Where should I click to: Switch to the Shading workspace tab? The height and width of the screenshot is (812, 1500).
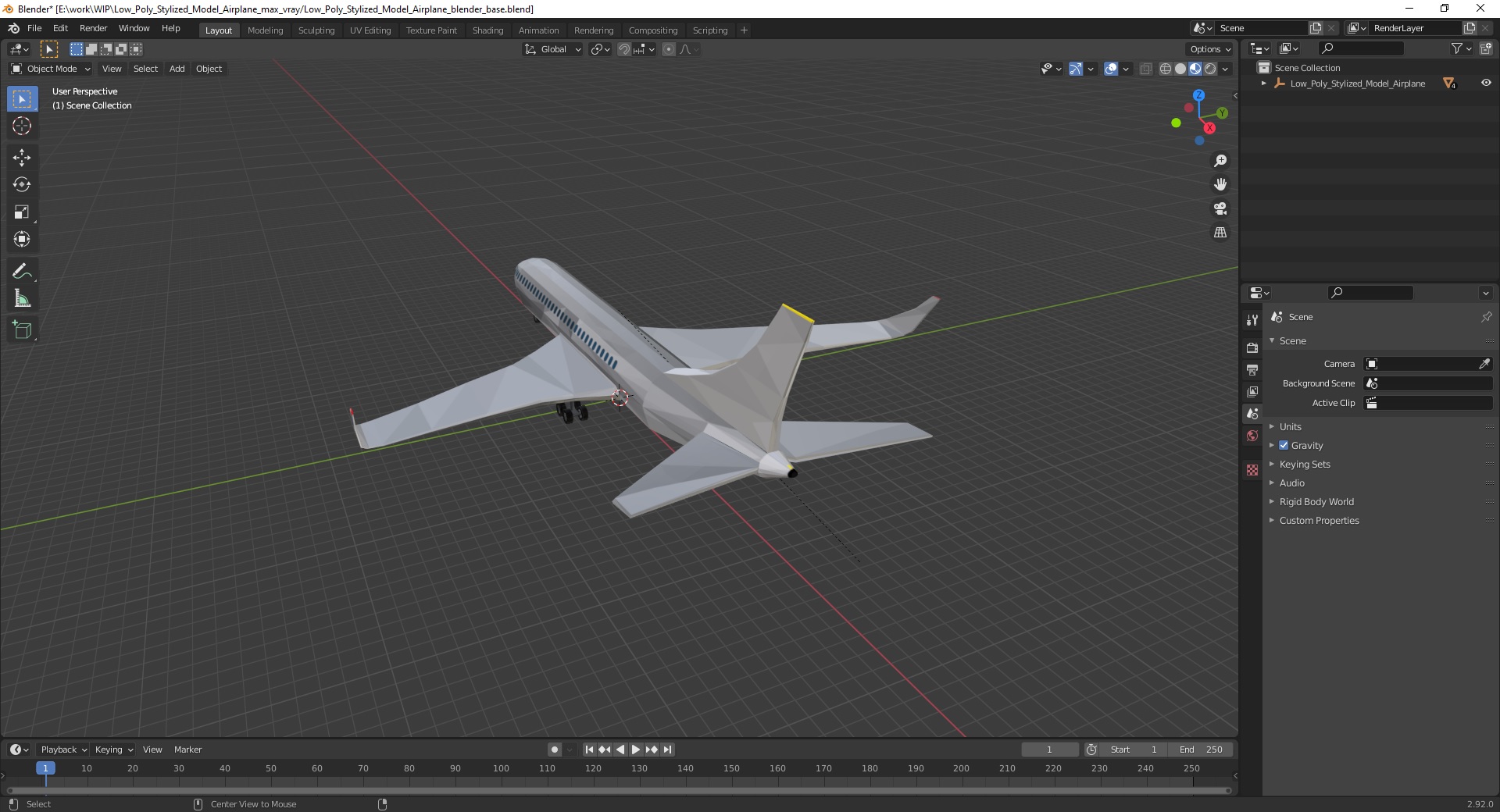[x=487, y=30]
